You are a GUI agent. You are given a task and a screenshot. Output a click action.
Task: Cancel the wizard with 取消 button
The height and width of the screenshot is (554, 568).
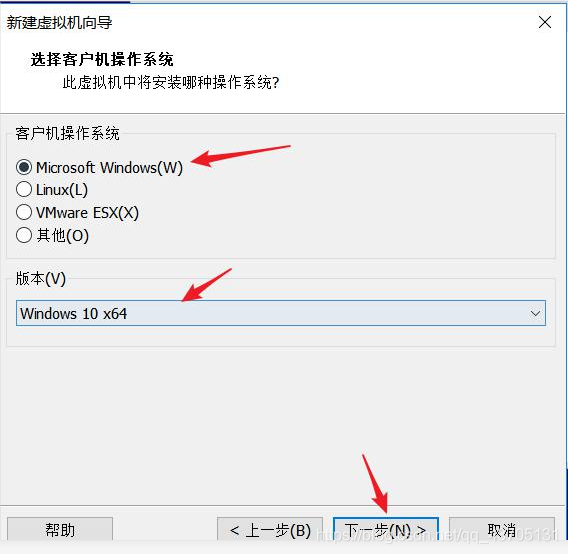(x=502, y=530)
